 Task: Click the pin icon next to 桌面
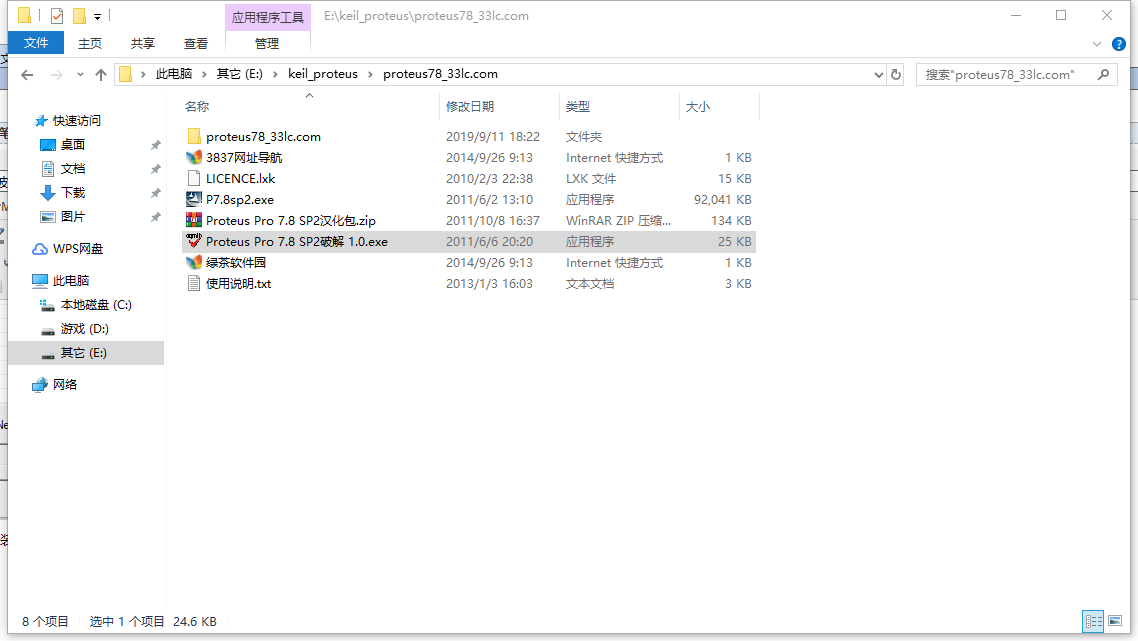pos(155,145)
